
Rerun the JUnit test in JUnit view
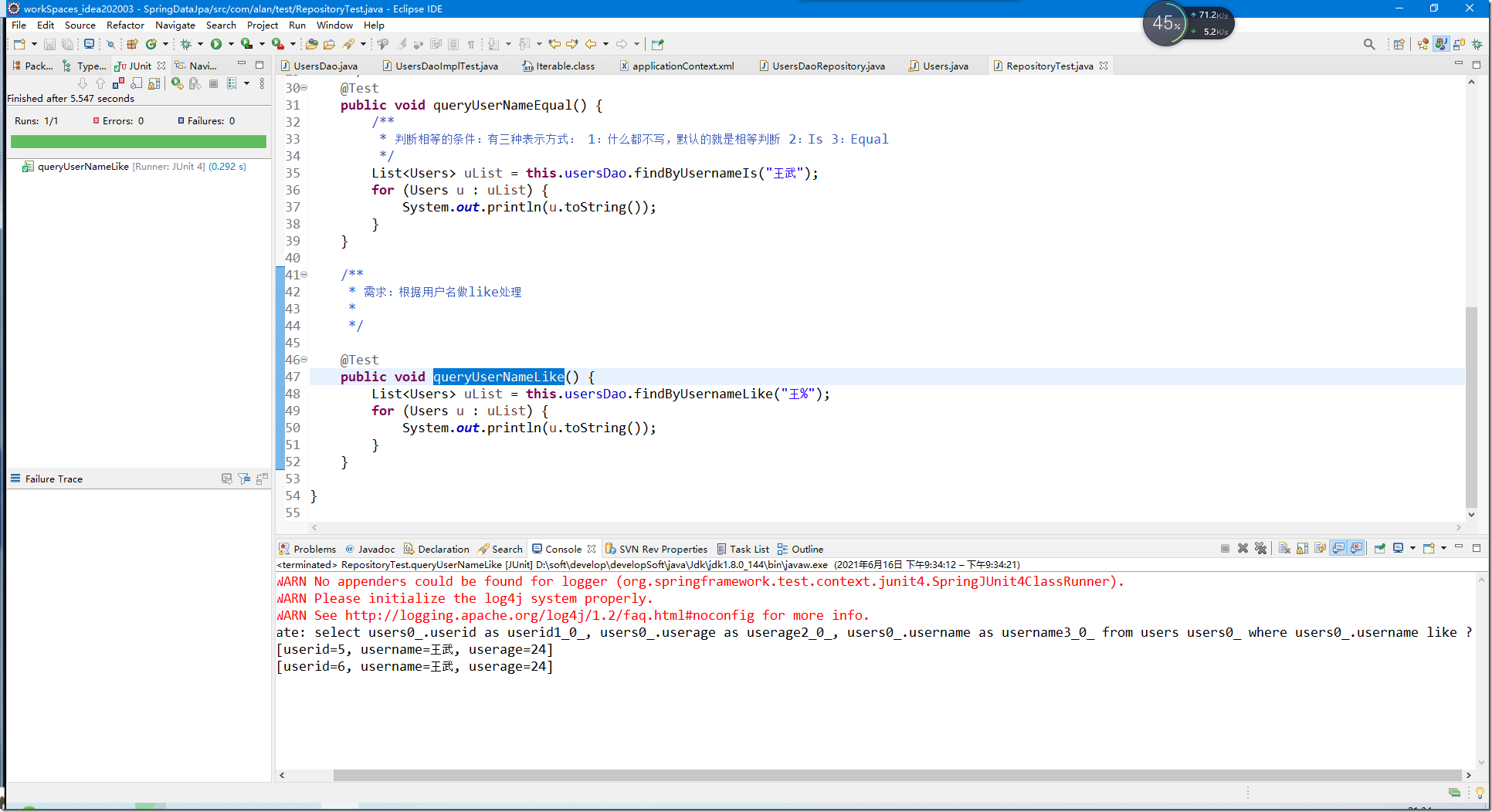(178, 83)
